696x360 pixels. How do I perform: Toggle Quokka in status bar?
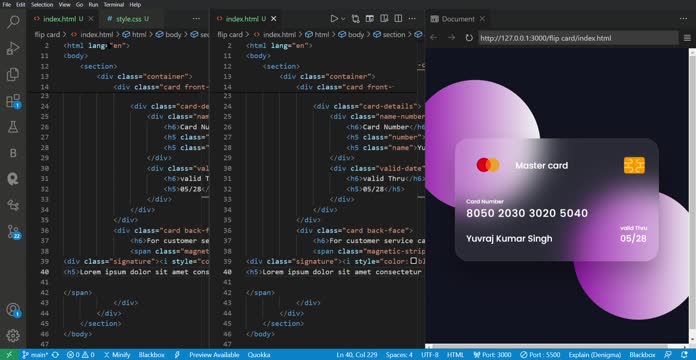coord(259,355)
